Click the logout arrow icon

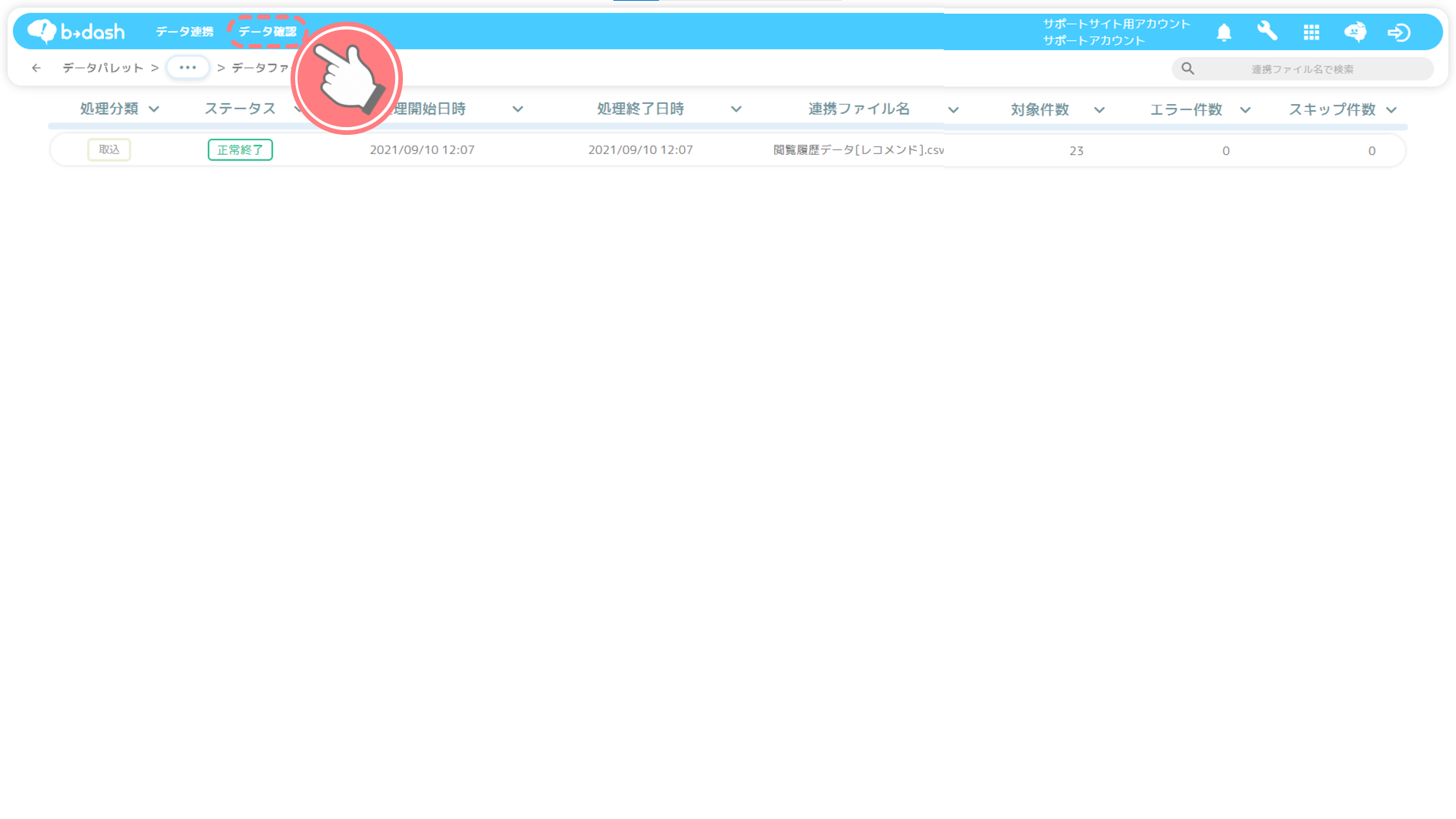coord(1399,32)
